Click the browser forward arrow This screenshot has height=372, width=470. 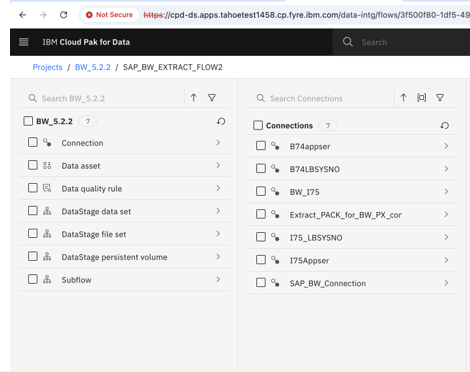[x=43, y=15]
